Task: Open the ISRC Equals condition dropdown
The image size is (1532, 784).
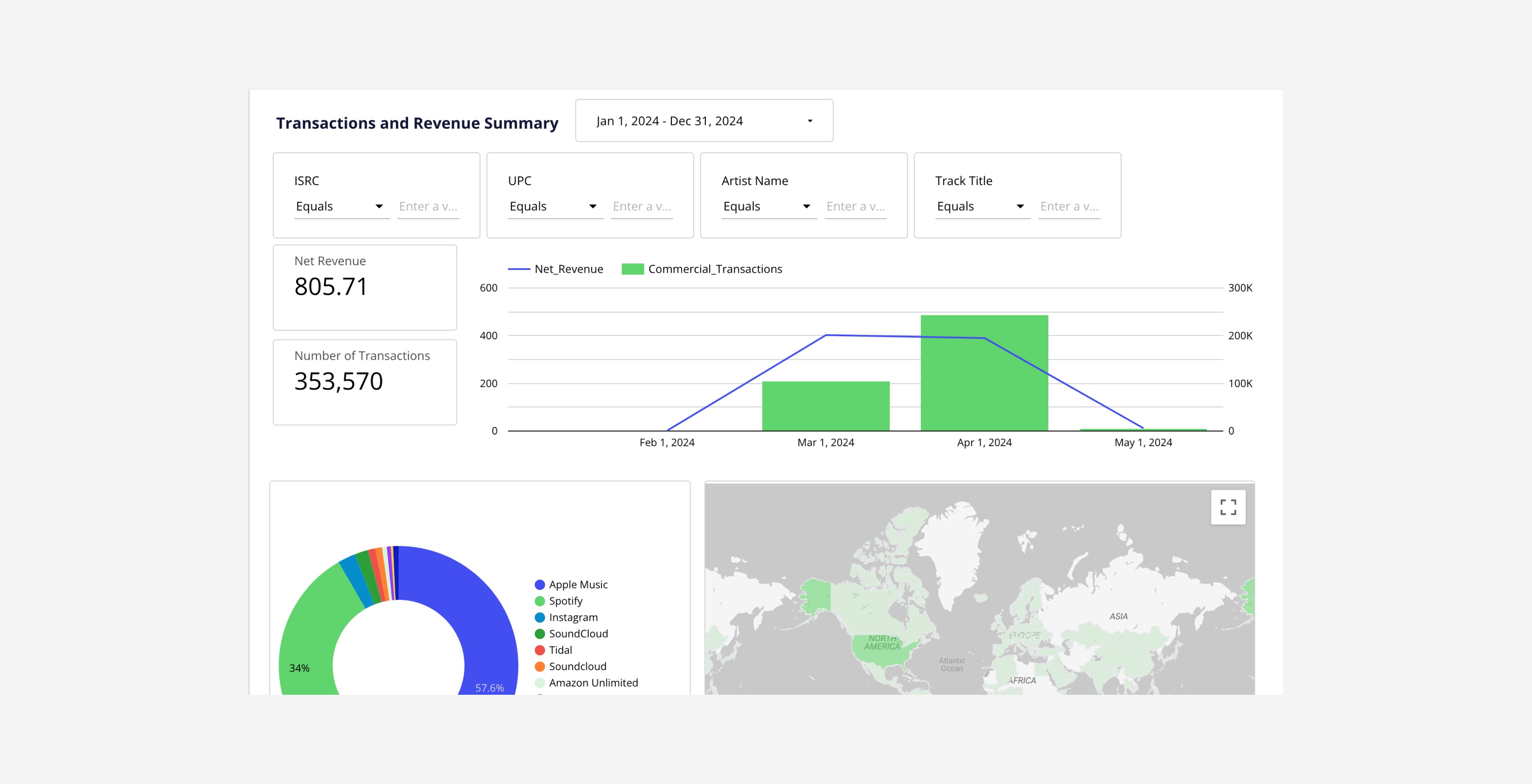Action: (341, 206)
